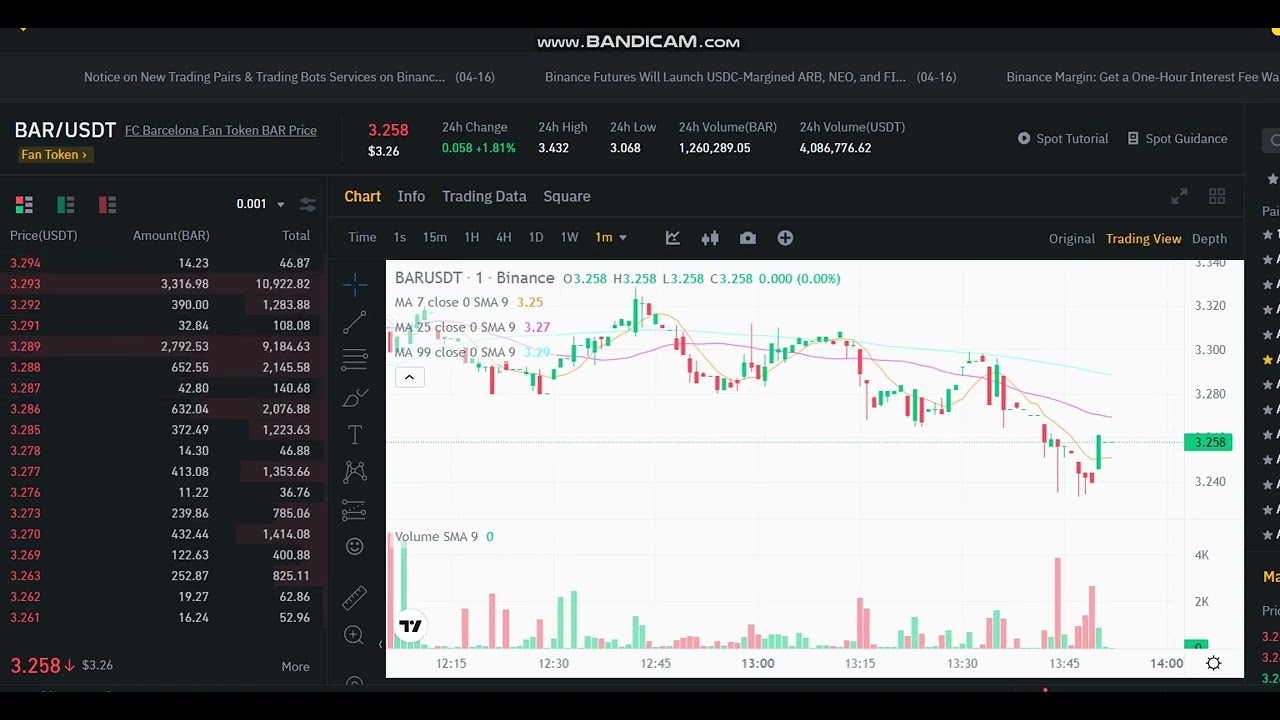Click the 13:00 time axis label

pyautogui.click(x=758, y=663)
